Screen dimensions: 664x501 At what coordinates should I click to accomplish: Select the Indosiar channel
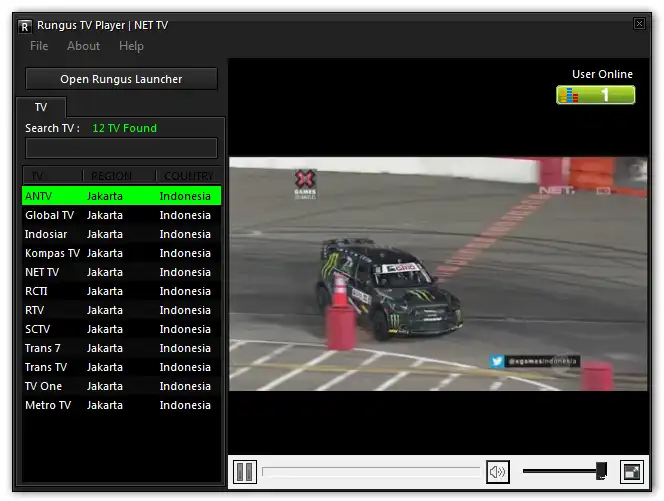pos(122,234)
